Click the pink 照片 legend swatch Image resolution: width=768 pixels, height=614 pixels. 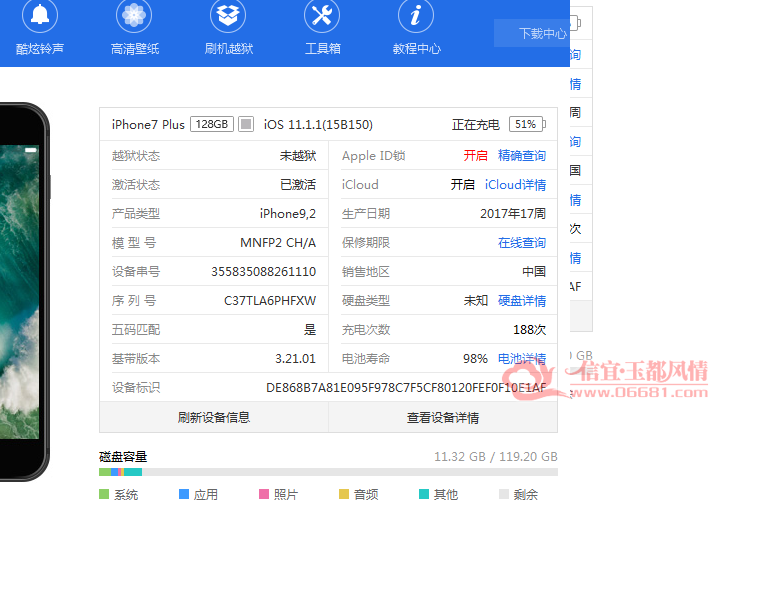click(264, 494)
